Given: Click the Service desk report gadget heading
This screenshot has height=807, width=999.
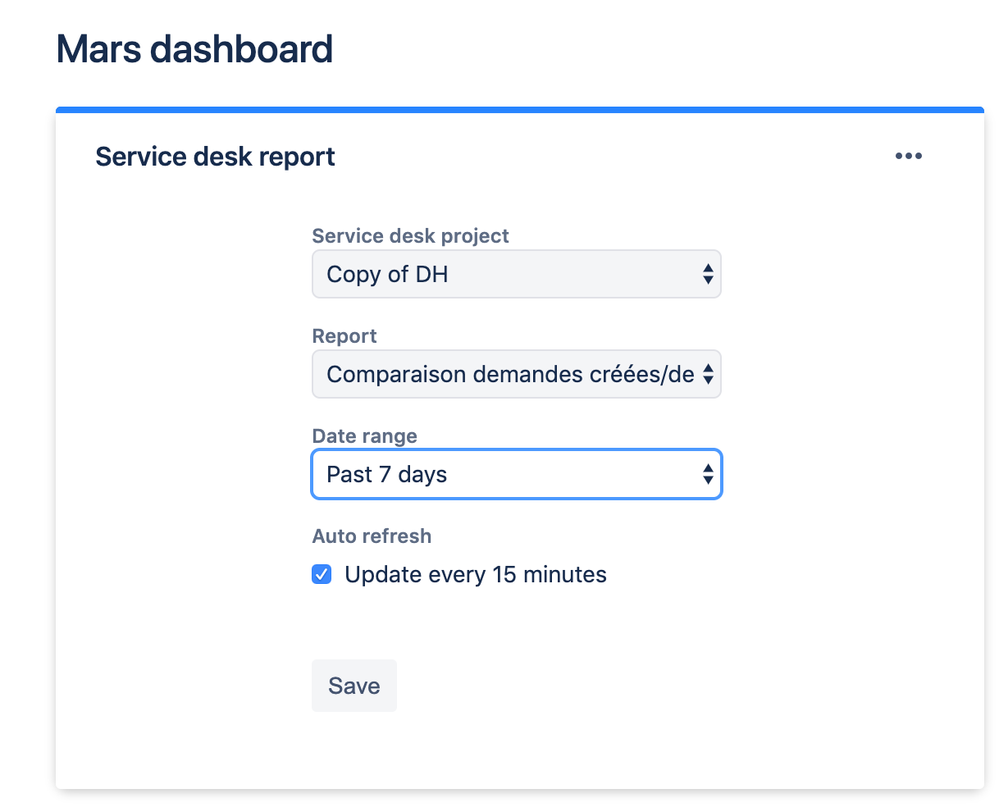Looking at the screenshot, I should (215, 157).
